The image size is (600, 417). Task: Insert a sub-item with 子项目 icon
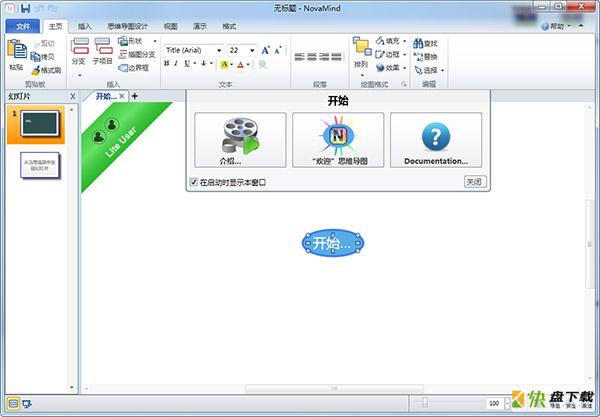pos(103,46)
